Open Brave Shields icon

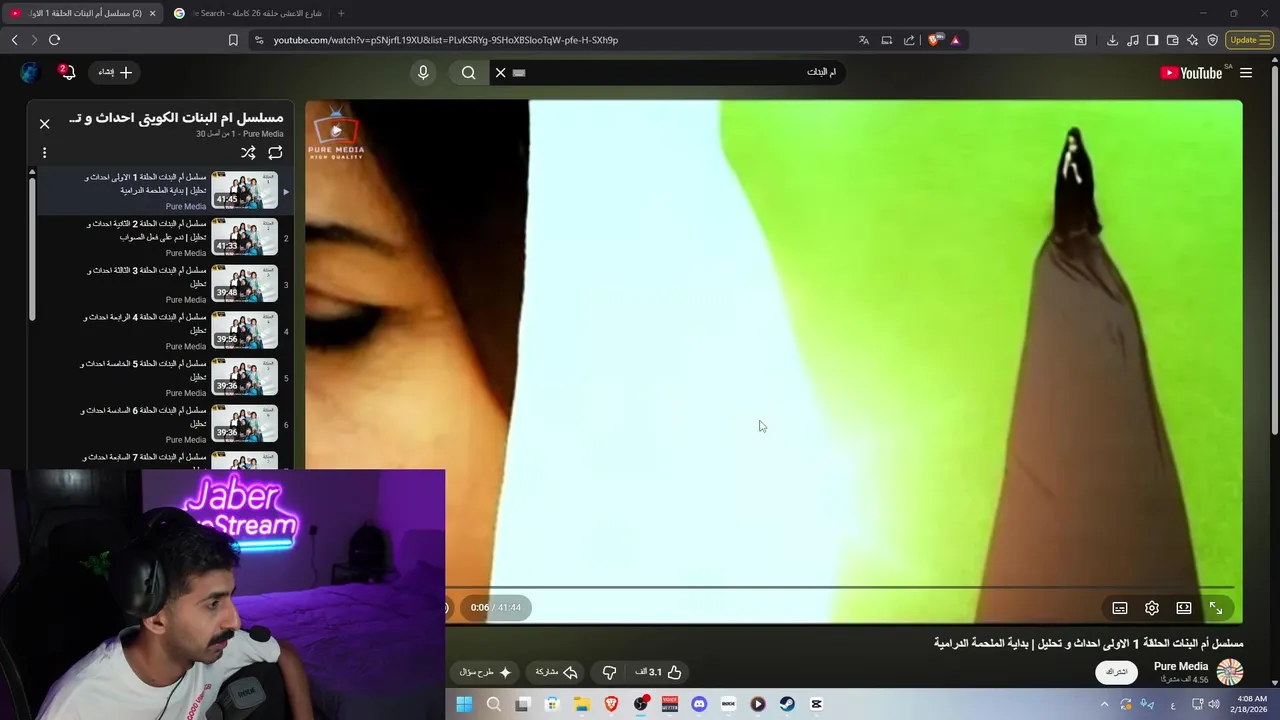(x=935, y=40)
